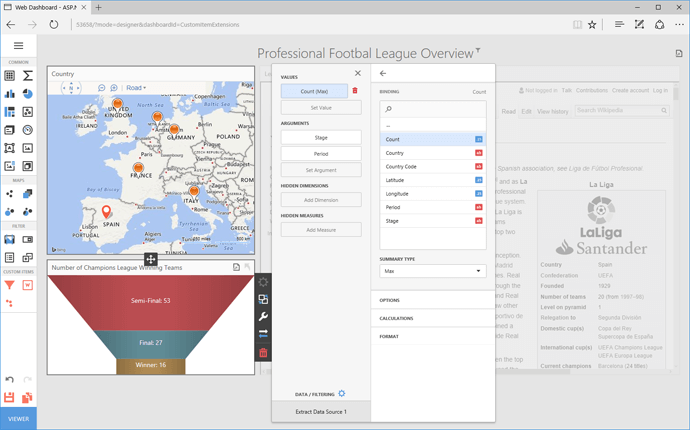The width and height of the screenshot is (690, 430).
Task: Switch to Viewer mode
Action: pyautogui.click(x=19, y=419)
